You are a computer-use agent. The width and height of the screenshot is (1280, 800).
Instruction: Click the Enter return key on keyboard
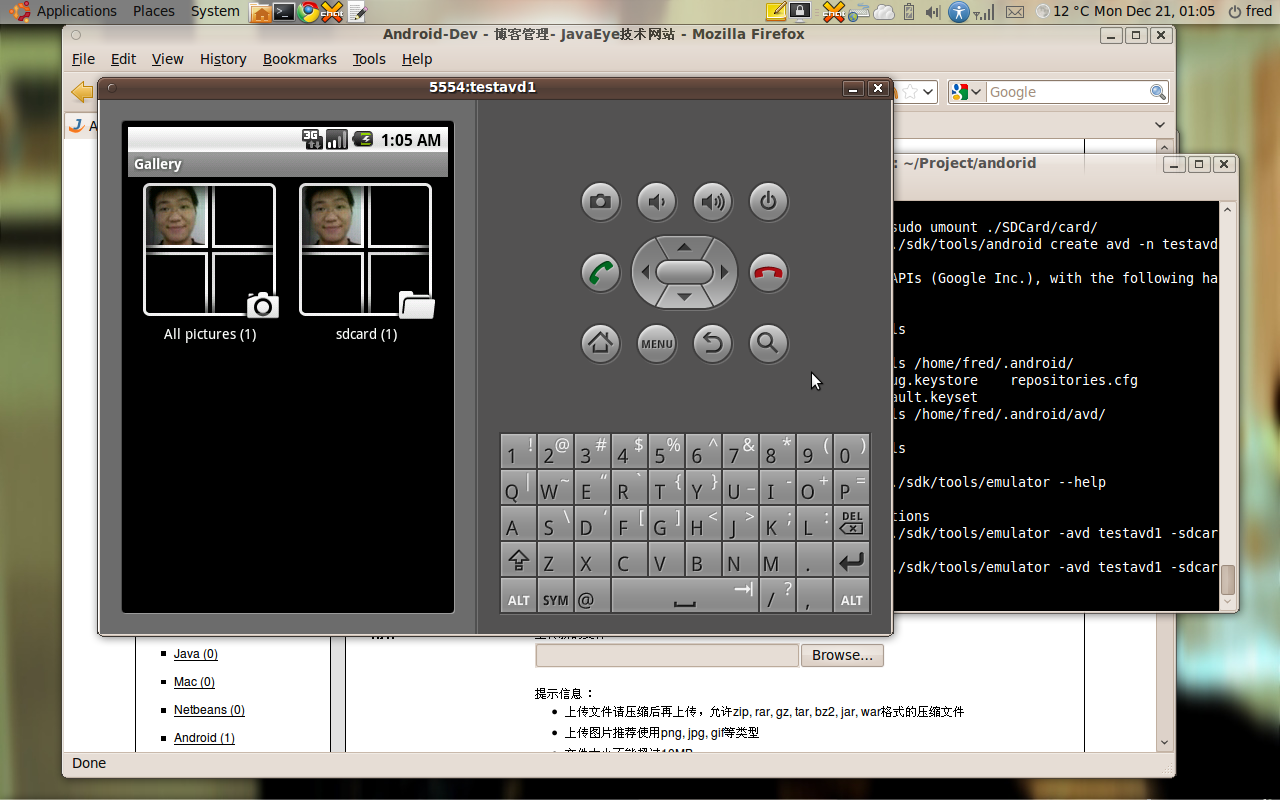(851, 560)
